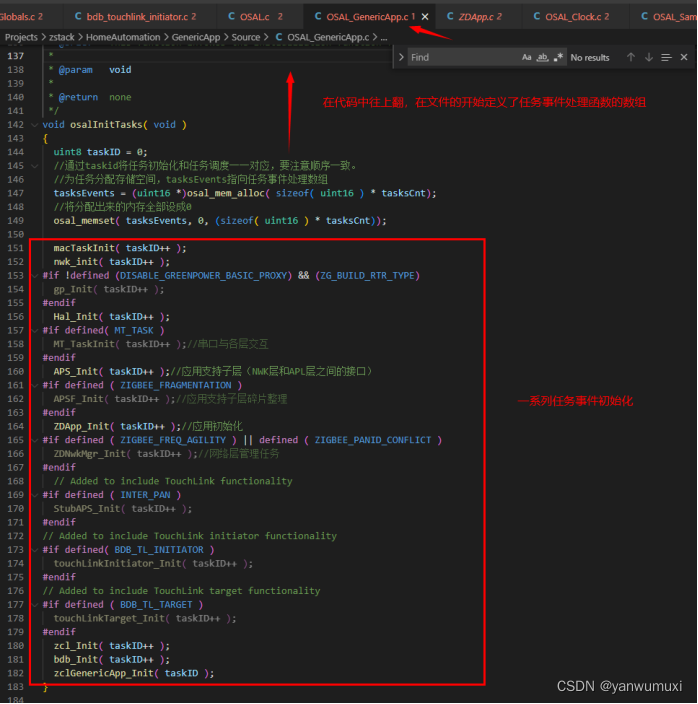This screenshot has height=704, width=698.
Task: Click the 'No results' find status
Action: pos(589,57)
